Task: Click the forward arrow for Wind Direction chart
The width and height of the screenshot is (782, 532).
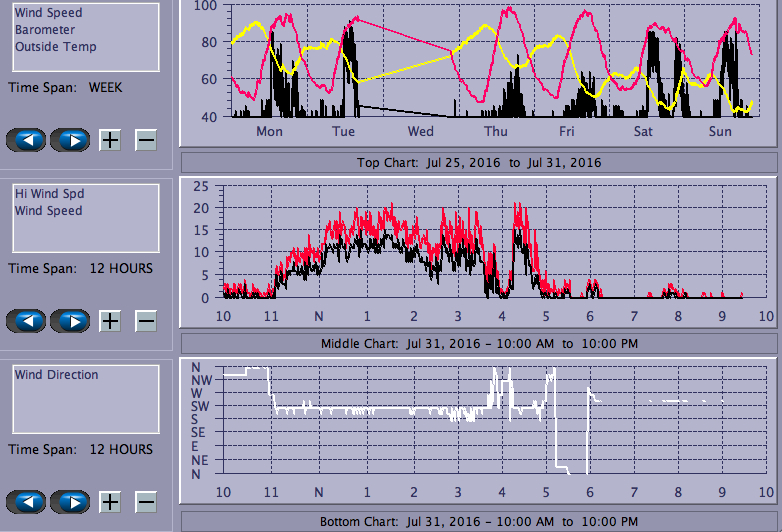Action: pos(69,502)
